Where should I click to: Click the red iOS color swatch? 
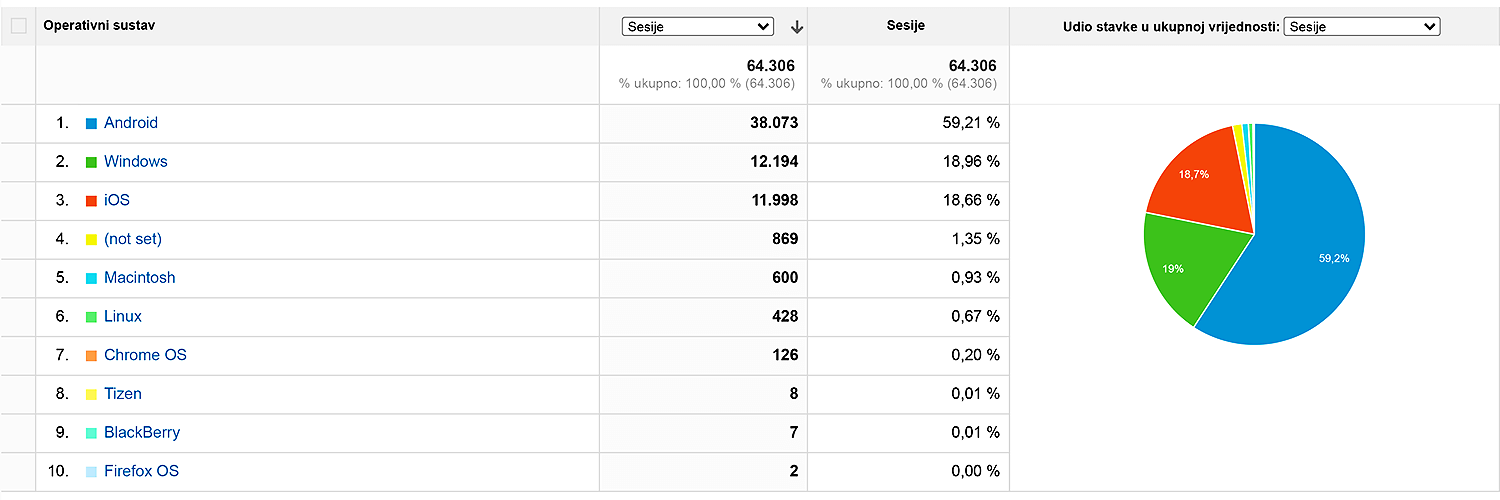[91, 200]
